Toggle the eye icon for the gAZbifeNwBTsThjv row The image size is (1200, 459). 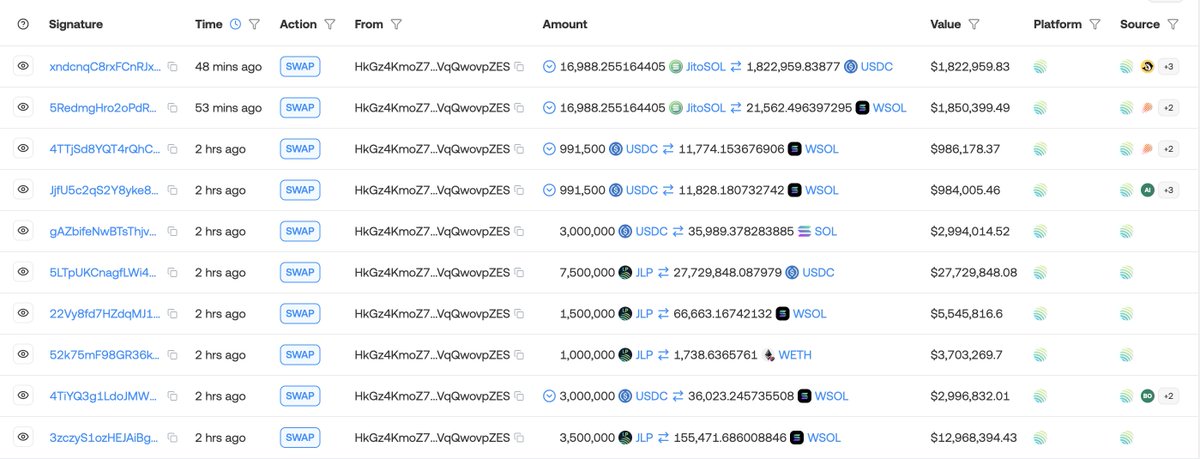[x=23, y=231]
